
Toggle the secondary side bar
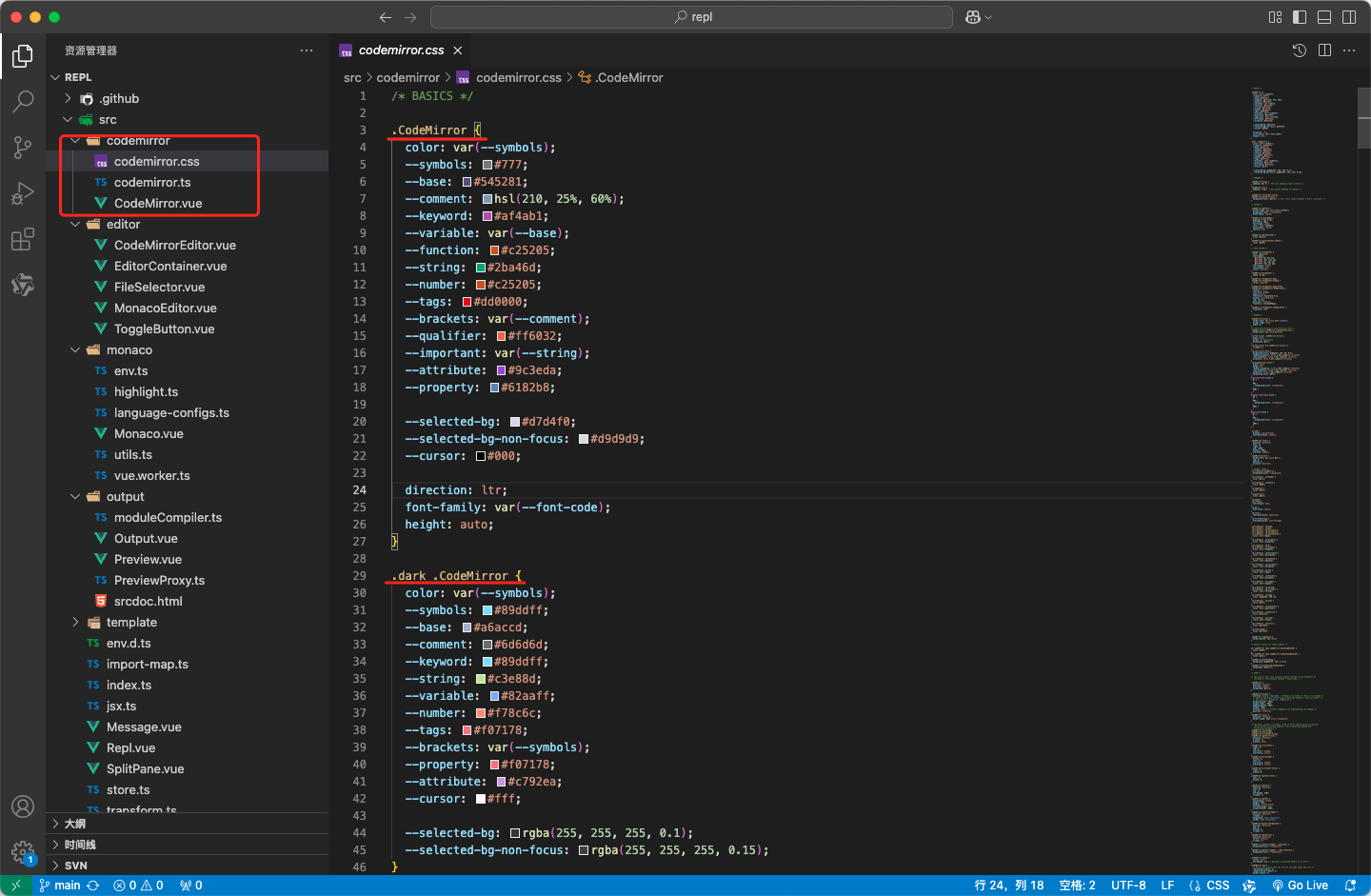1349,17
